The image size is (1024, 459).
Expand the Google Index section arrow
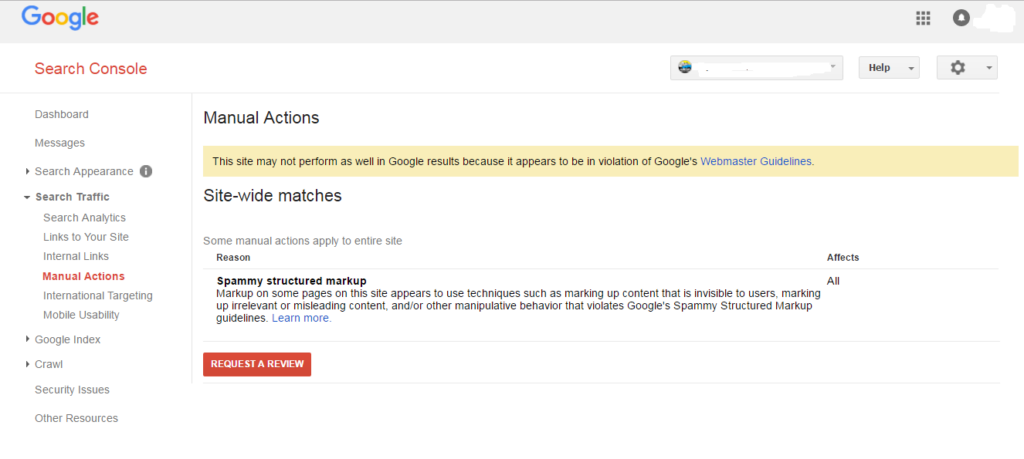point(27,339)
